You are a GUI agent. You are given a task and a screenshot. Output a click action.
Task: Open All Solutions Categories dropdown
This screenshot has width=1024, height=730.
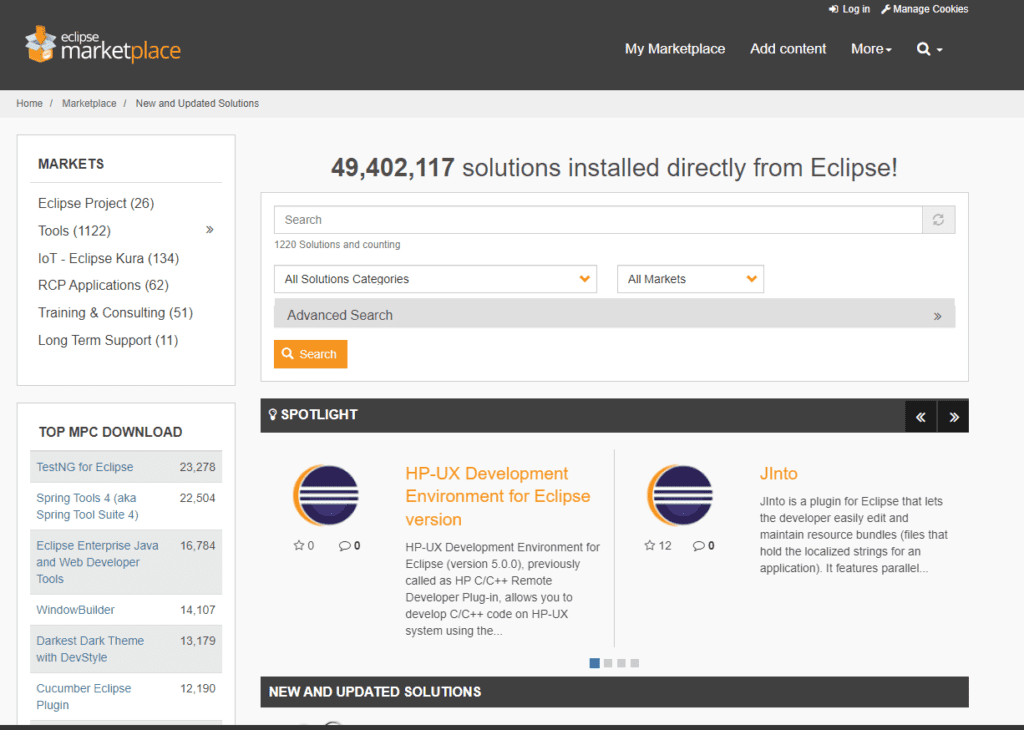point(436,279)
